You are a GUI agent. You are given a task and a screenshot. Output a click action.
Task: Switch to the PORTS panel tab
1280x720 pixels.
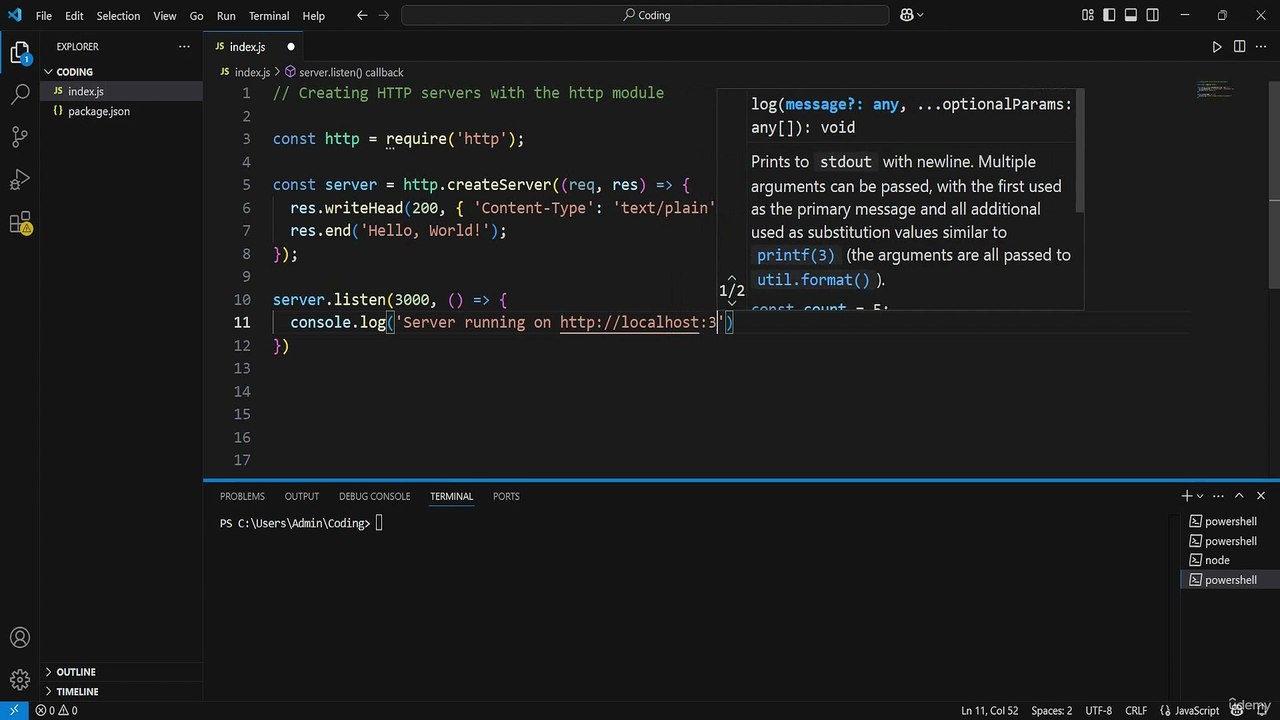pos(506,496)
